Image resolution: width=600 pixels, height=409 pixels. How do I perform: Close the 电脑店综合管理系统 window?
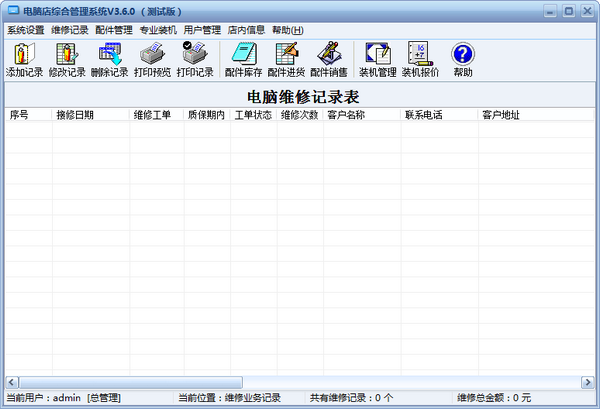587,11
